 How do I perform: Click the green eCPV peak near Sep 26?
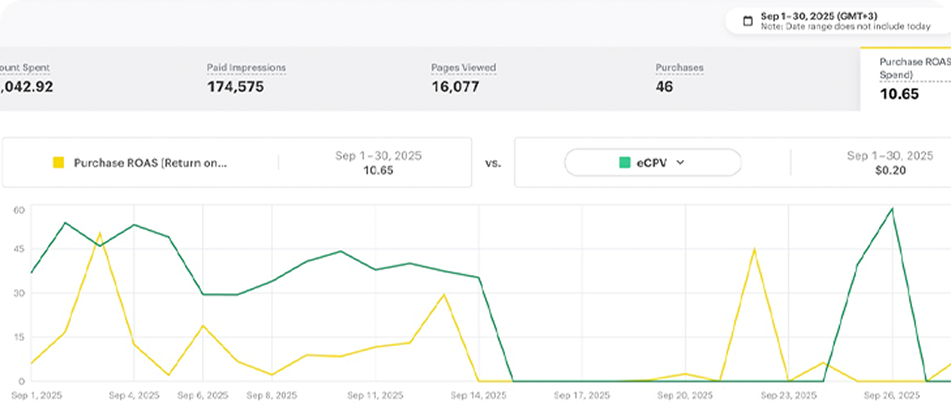(x=892, y=209)
